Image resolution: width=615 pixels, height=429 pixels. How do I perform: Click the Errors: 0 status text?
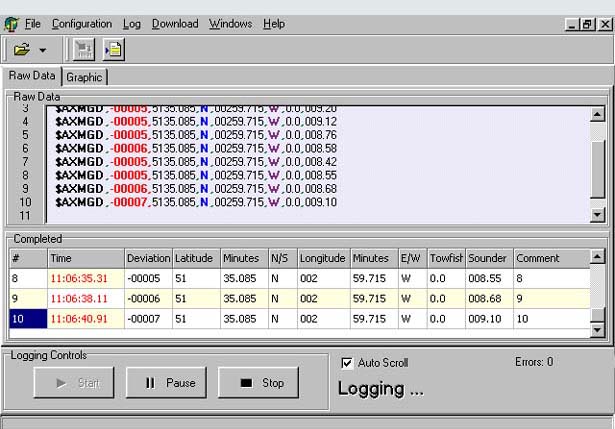pyautogui.click(x=534, y=362)
